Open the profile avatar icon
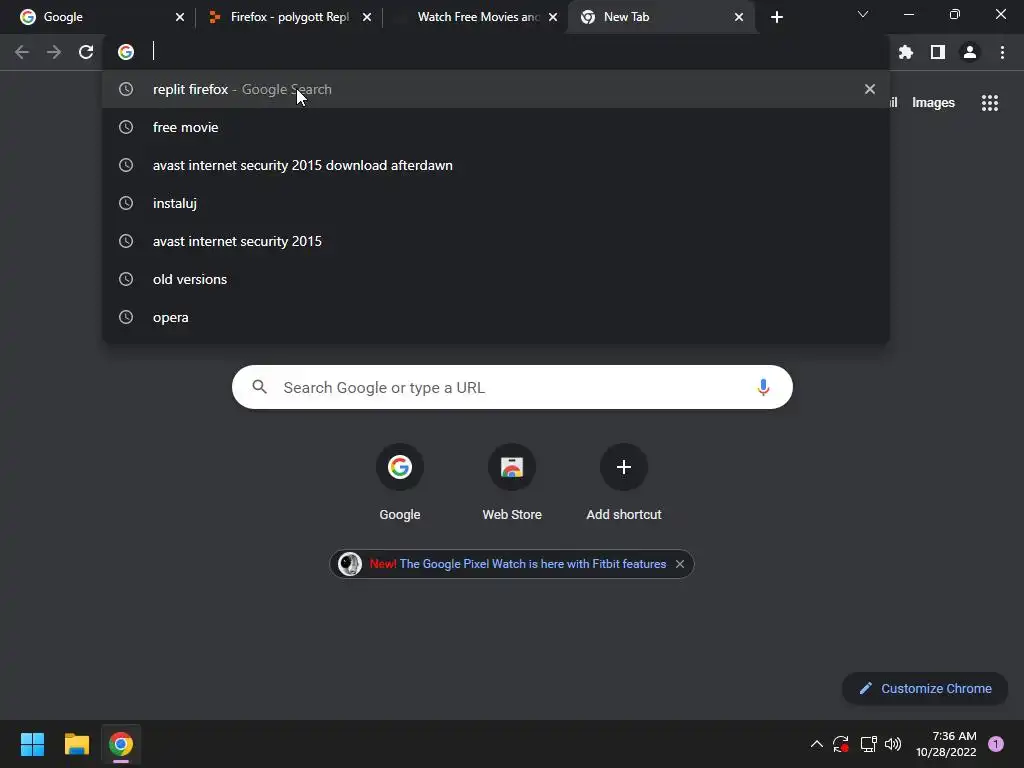 (x=970, y=52)
